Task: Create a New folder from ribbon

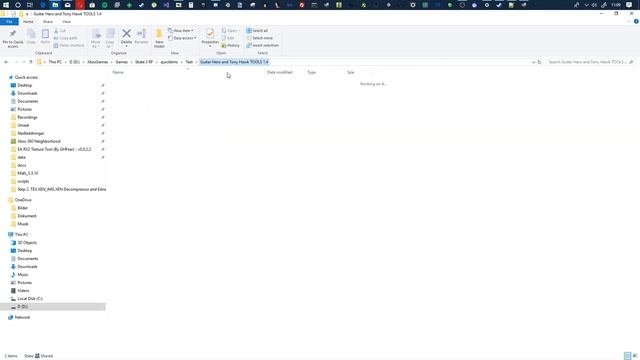Action: pyautogui.click(x=159, y=38)
